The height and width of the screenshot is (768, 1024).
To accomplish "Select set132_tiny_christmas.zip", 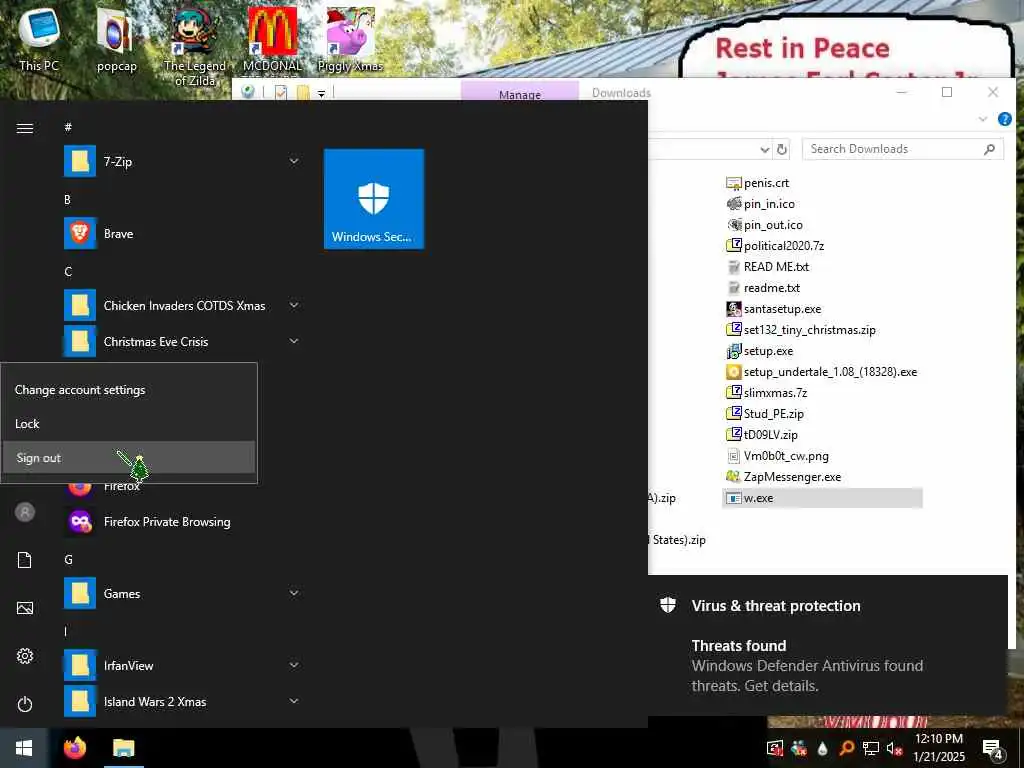I will point(801,329).
